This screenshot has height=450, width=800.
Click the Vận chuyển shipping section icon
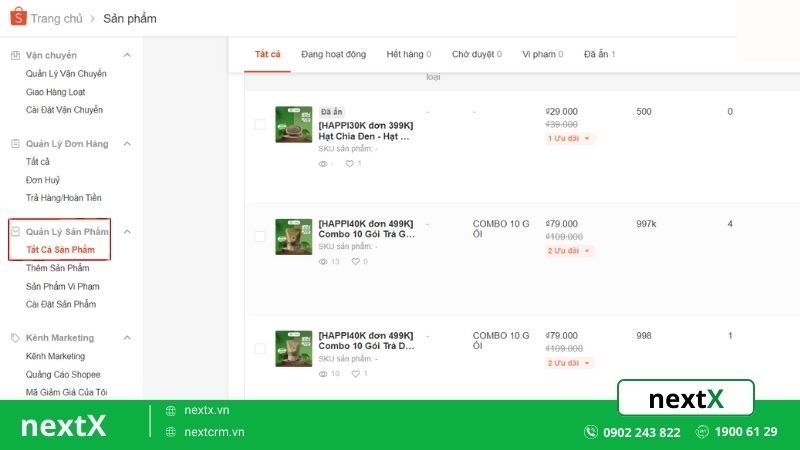coord(15,55)
